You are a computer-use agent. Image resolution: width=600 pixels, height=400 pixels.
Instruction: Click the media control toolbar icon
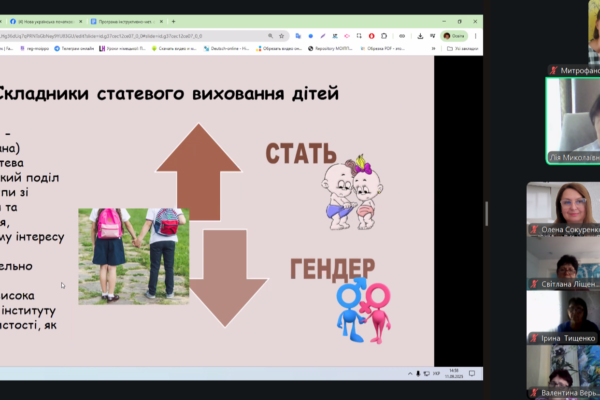pos(432,36)
